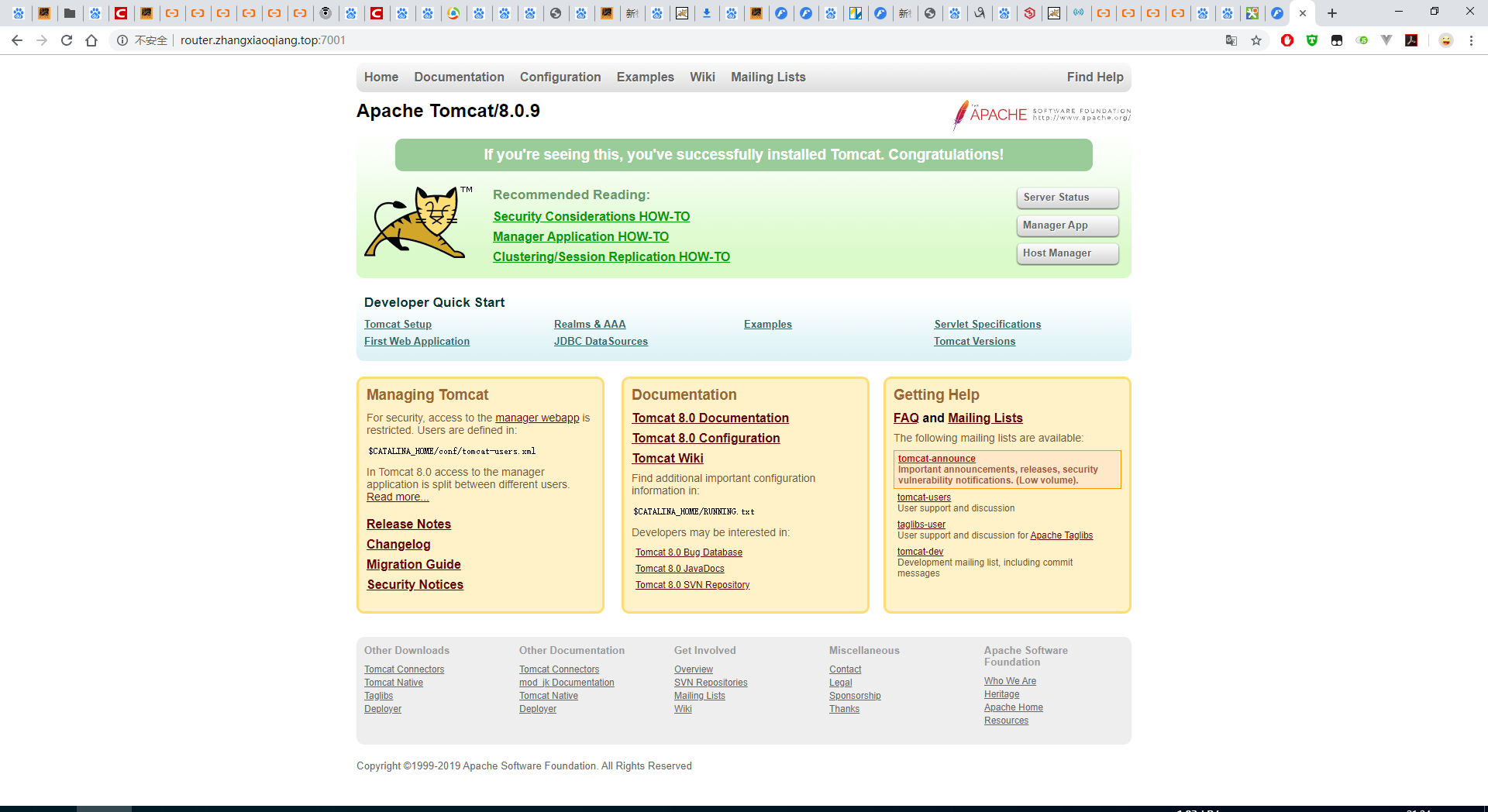Switch to the tab with red hexagon 5 icon

click(x=1029, y=13)
